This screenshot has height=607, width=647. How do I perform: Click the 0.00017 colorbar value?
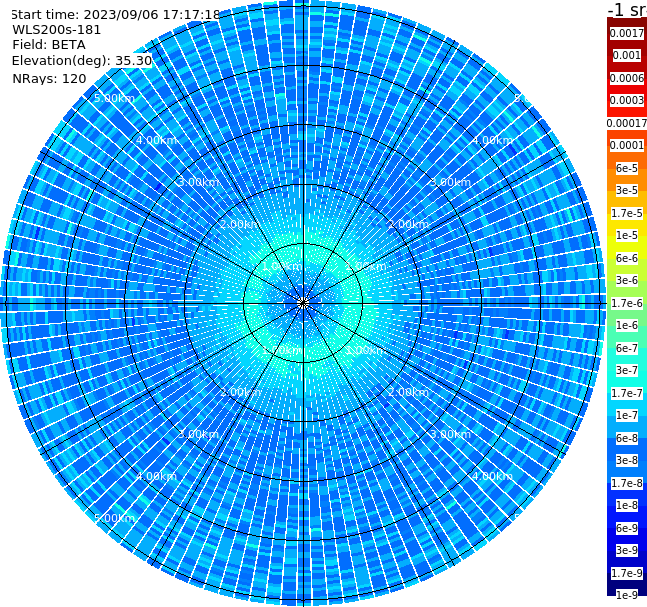[x=627, y=123]
